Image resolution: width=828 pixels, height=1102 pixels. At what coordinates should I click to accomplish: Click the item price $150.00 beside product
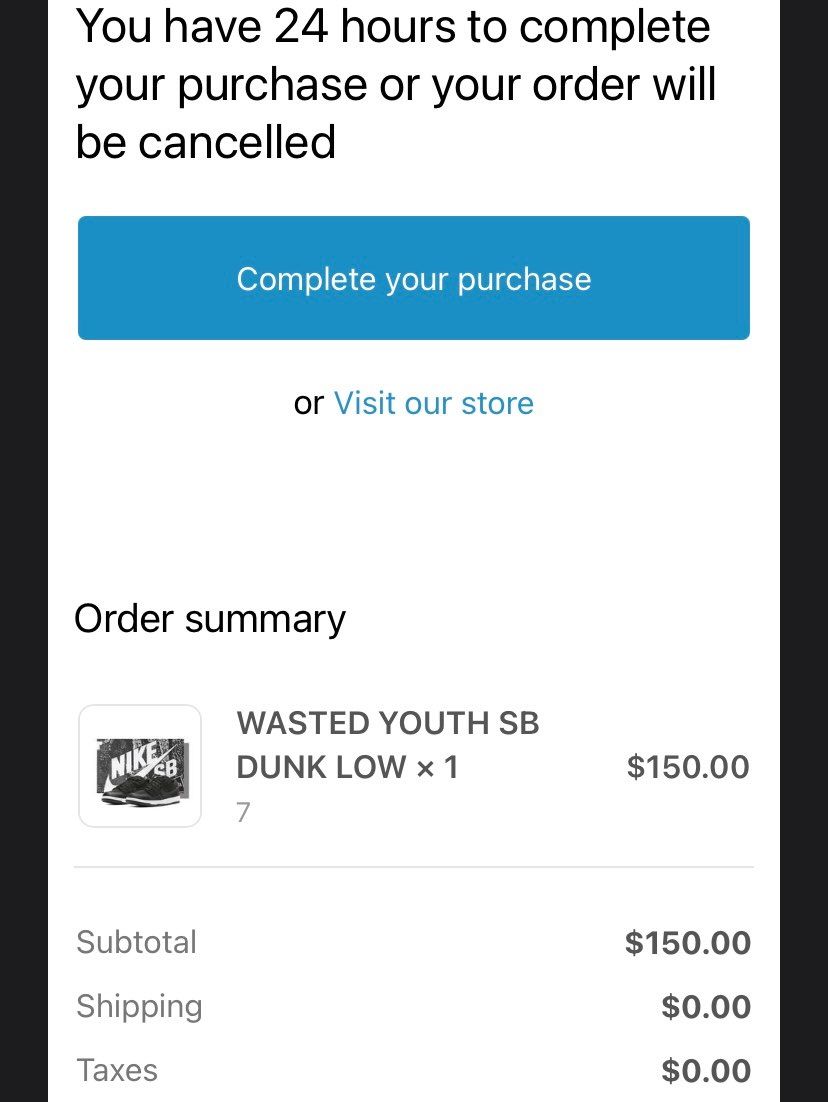click(687, 767)
